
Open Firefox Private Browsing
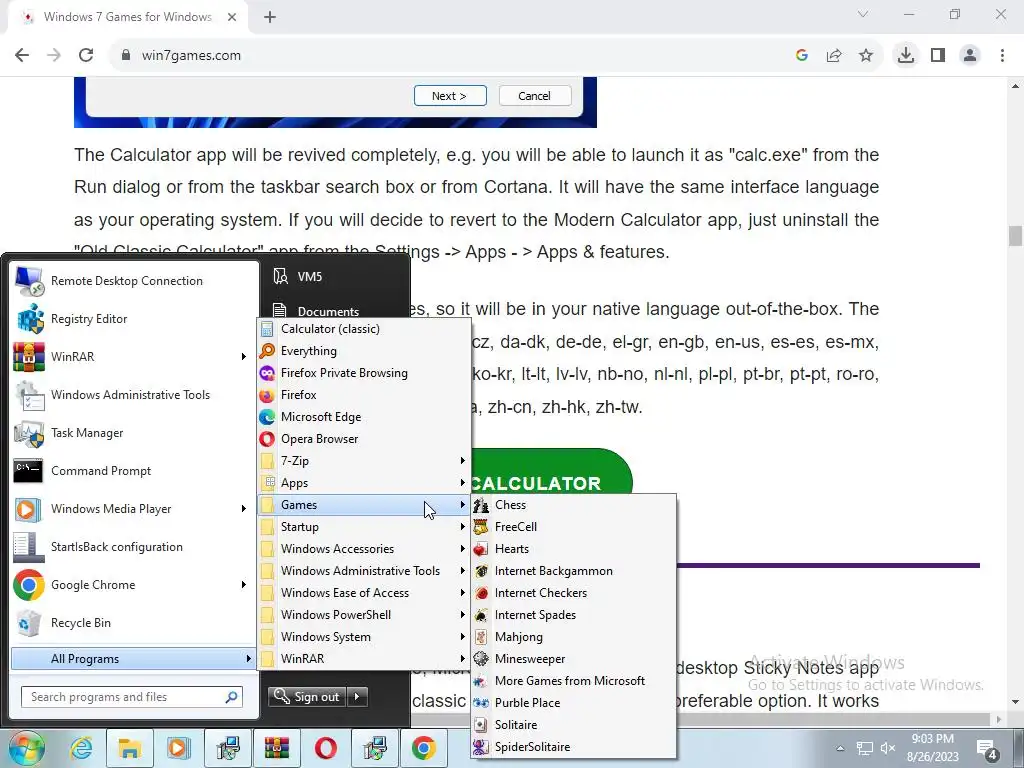pos(364,373)
